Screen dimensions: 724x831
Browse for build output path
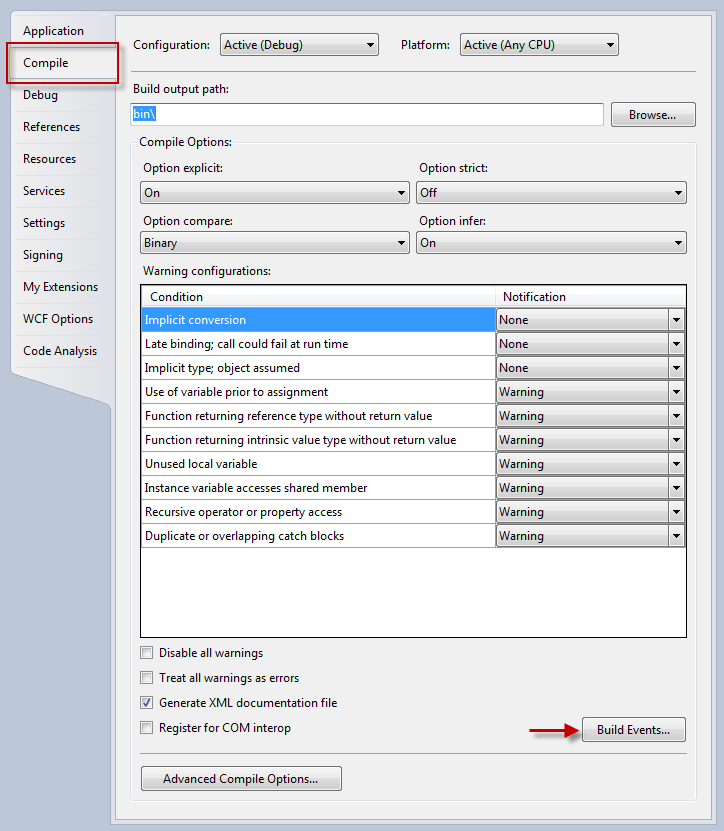[x=652, y=115]
